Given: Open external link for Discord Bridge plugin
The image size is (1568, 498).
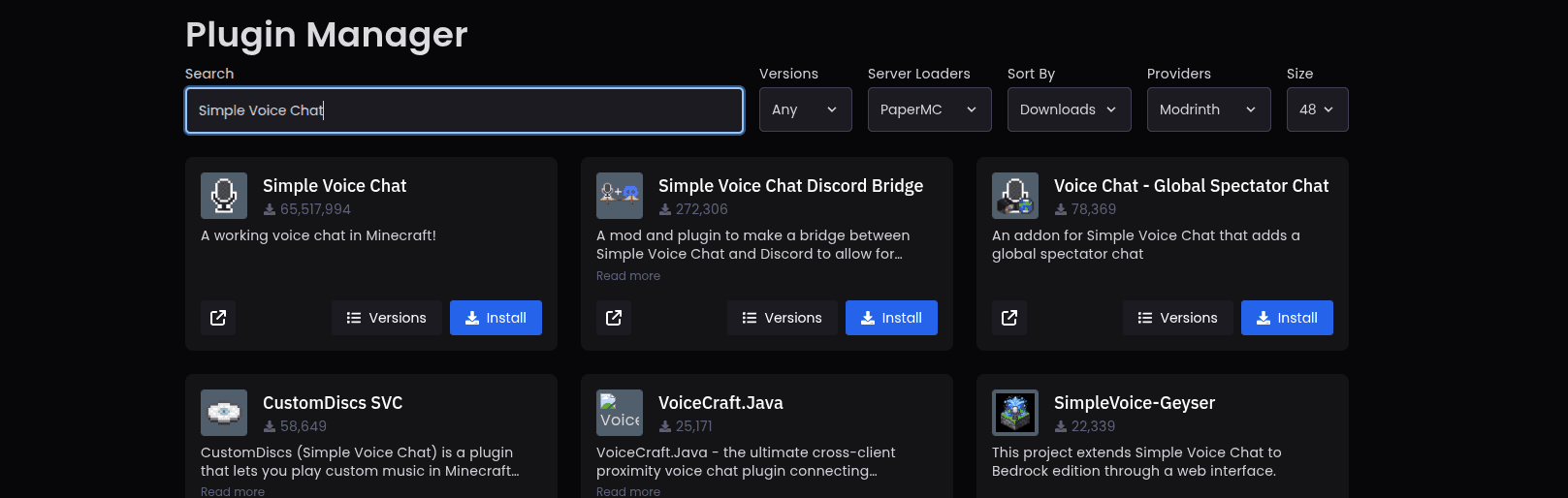Looking at the screenshot, I should (x=614, y=318).
